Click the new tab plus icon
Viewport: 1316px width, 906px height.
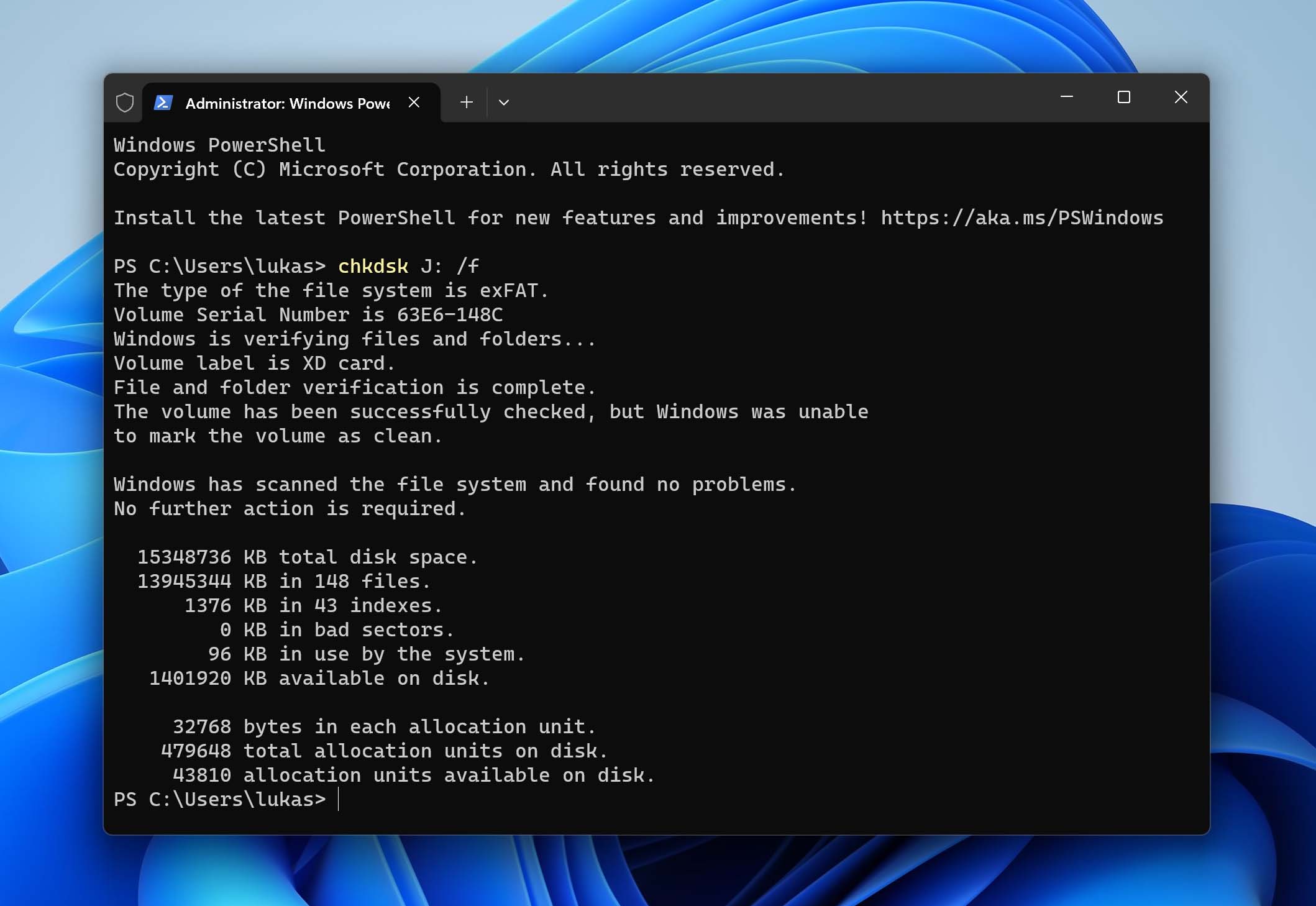[465, 101]
